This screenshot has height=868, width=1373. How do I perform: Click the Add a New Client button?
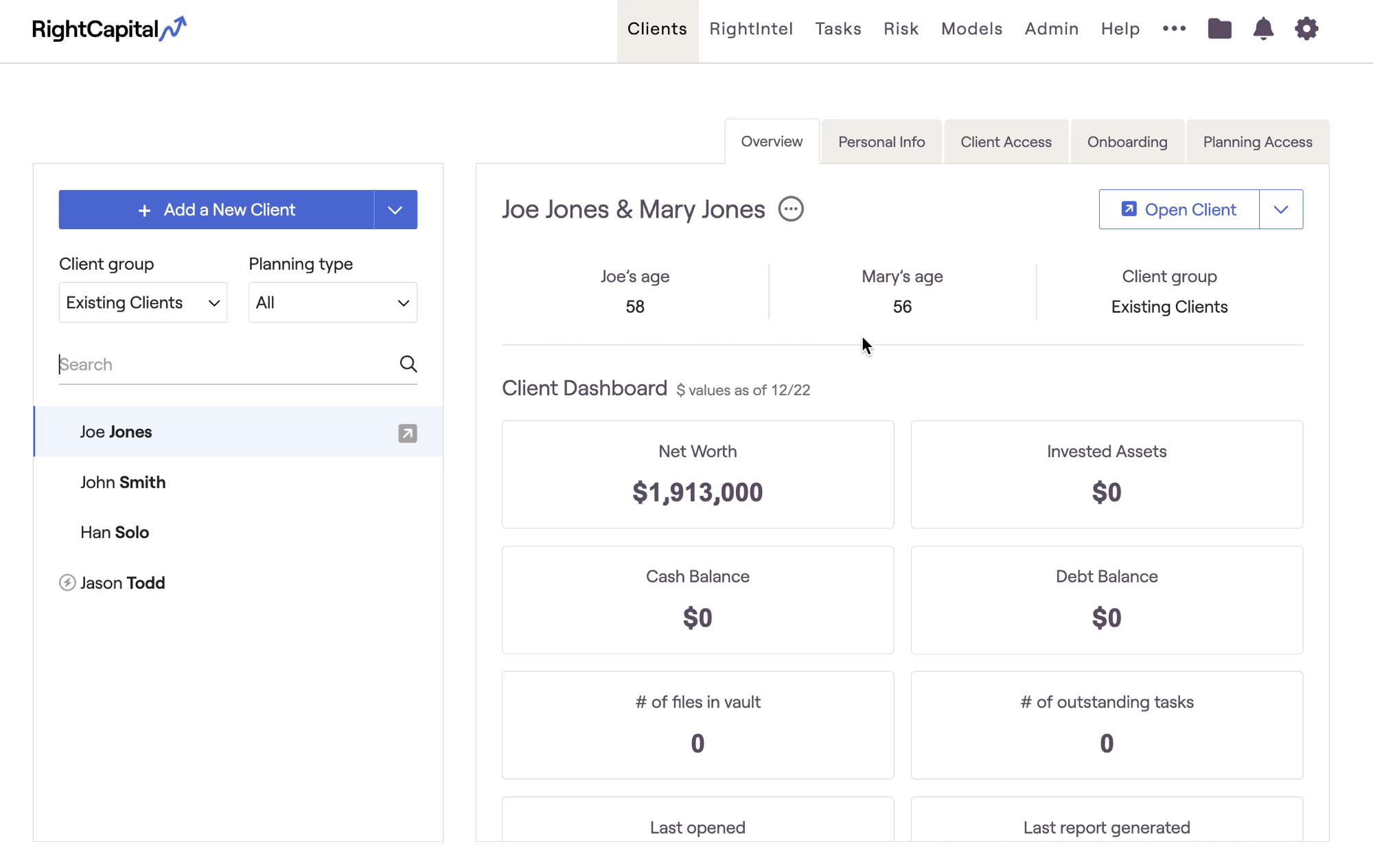[216, 210]
